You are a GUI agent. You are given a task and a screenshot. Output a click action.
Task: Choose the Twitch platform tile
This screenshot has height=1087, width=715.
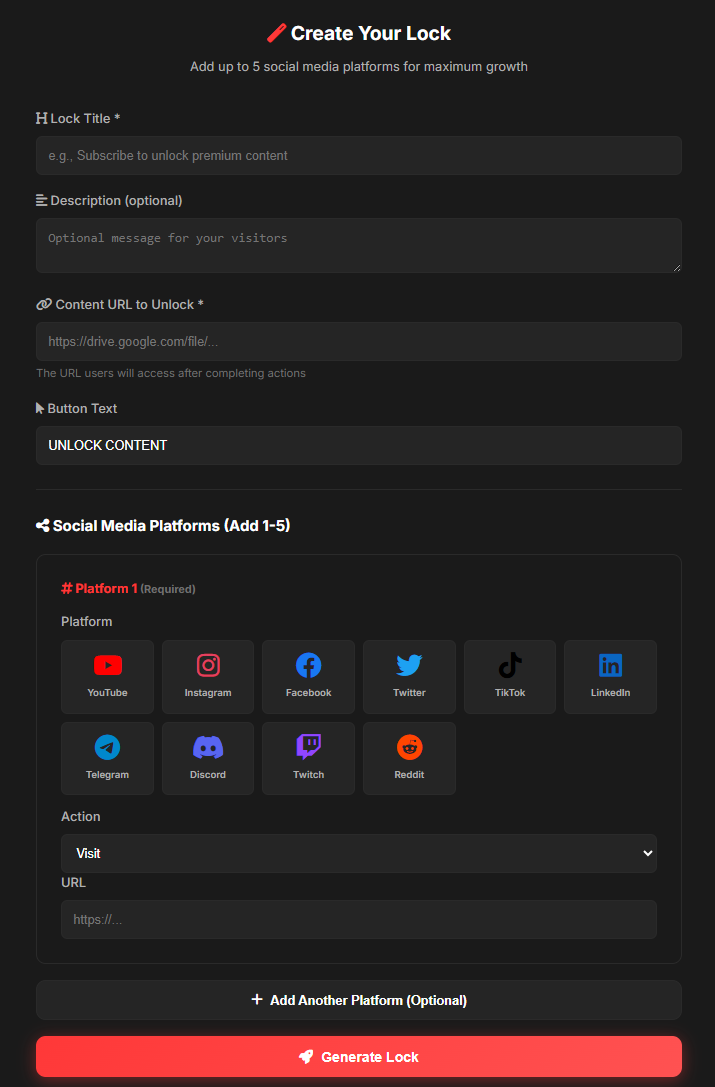coord(308,758)
